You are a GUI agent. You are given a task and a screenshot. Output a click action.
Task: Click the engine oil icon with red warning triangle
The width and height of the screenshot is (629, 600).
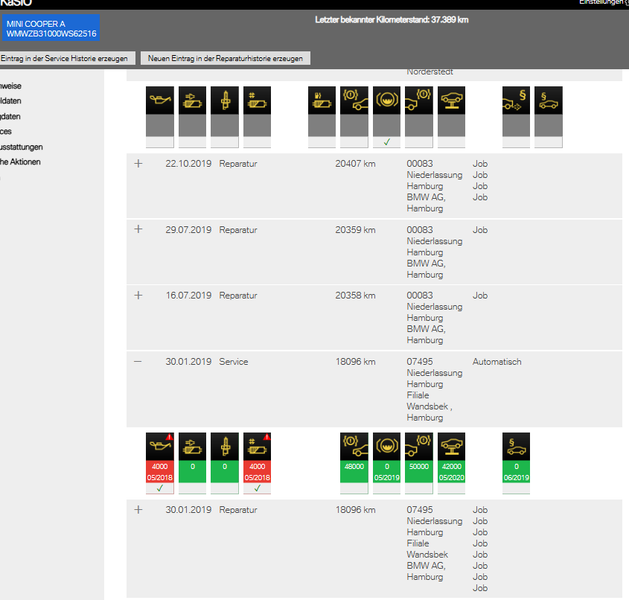click(160, 446)
